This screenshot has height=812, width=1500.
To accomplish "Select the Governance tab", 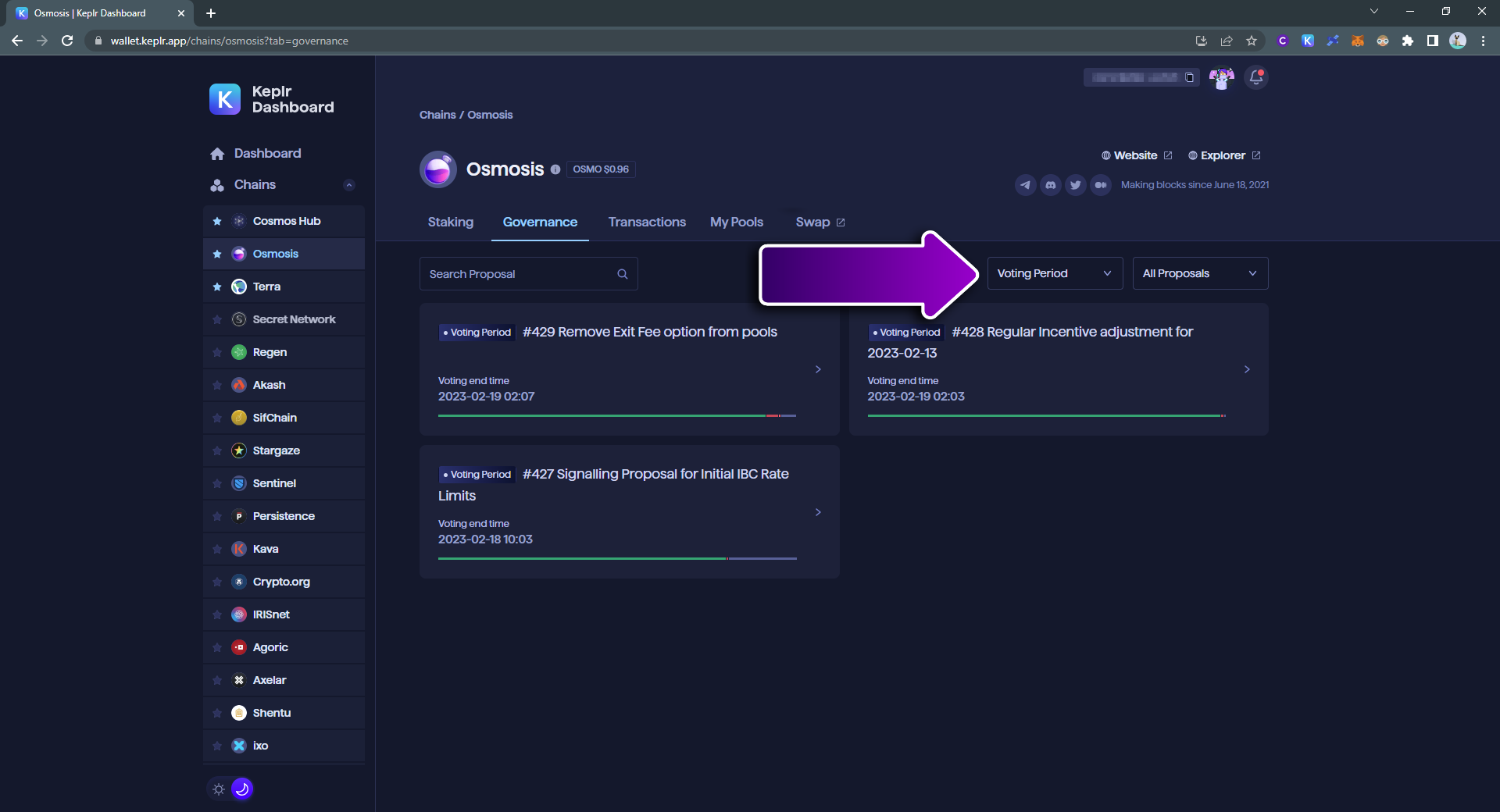I will click(540, 223).
